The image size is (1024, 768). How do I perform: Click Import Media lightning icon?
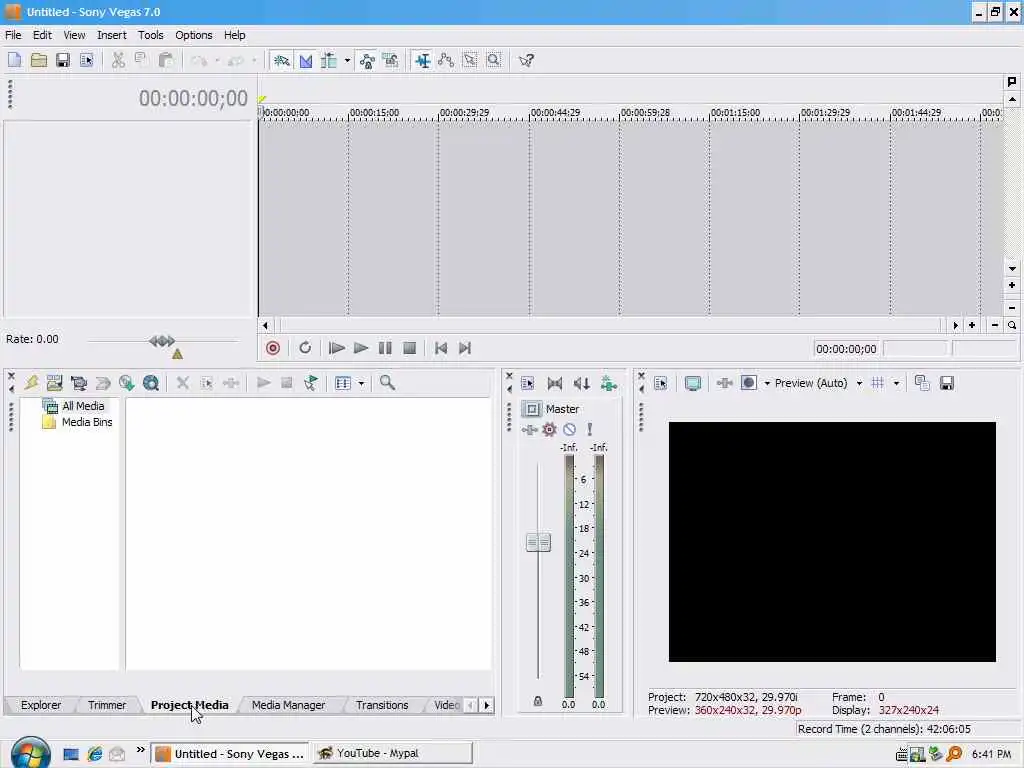point(31,383)
